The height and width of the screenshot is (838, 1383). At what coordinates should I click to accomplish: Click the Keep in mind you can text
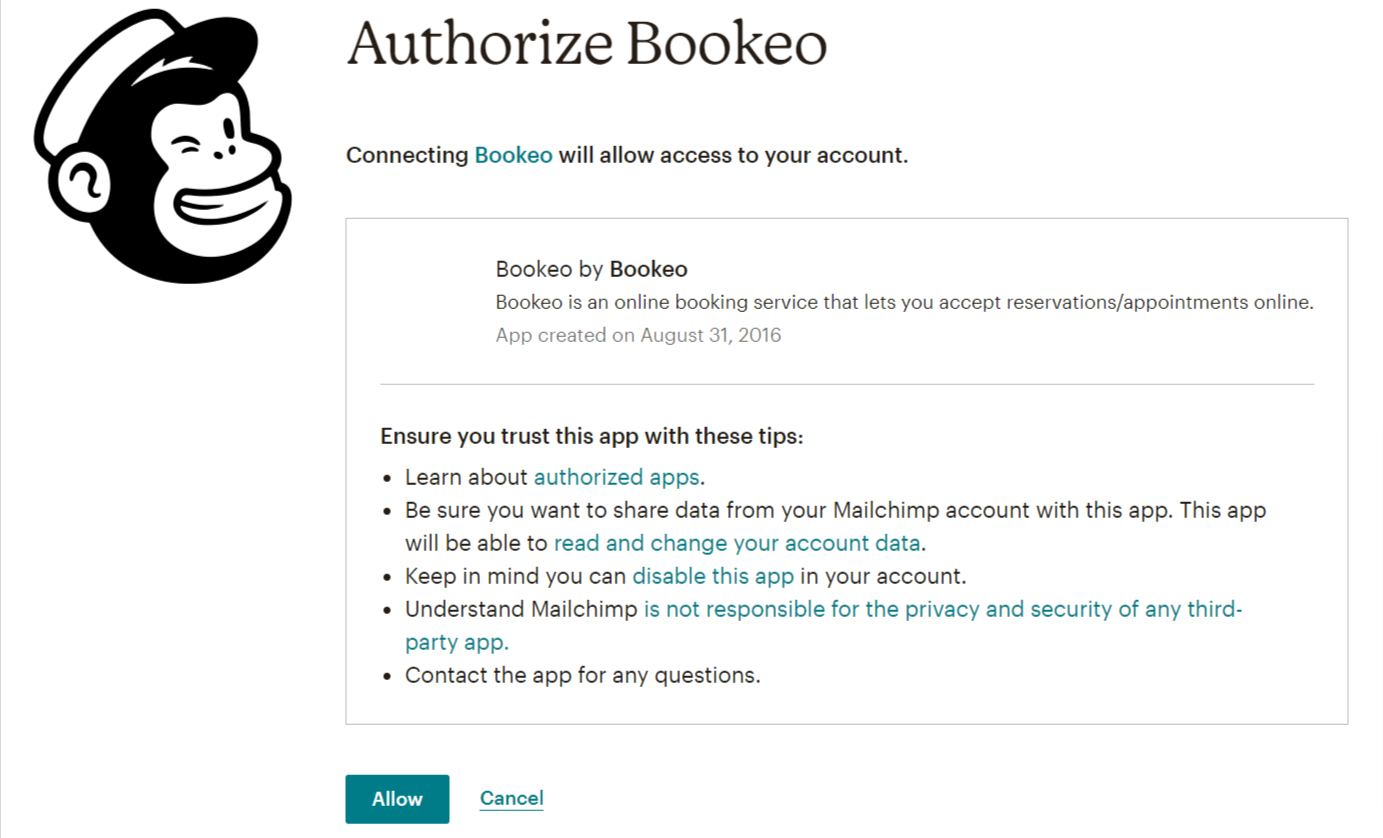[516, 576]
